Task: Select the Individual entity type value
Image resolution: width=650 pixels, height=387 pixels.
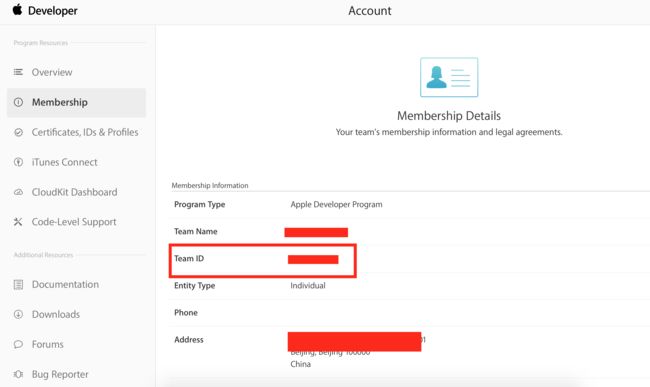Action: click(308, 285)
